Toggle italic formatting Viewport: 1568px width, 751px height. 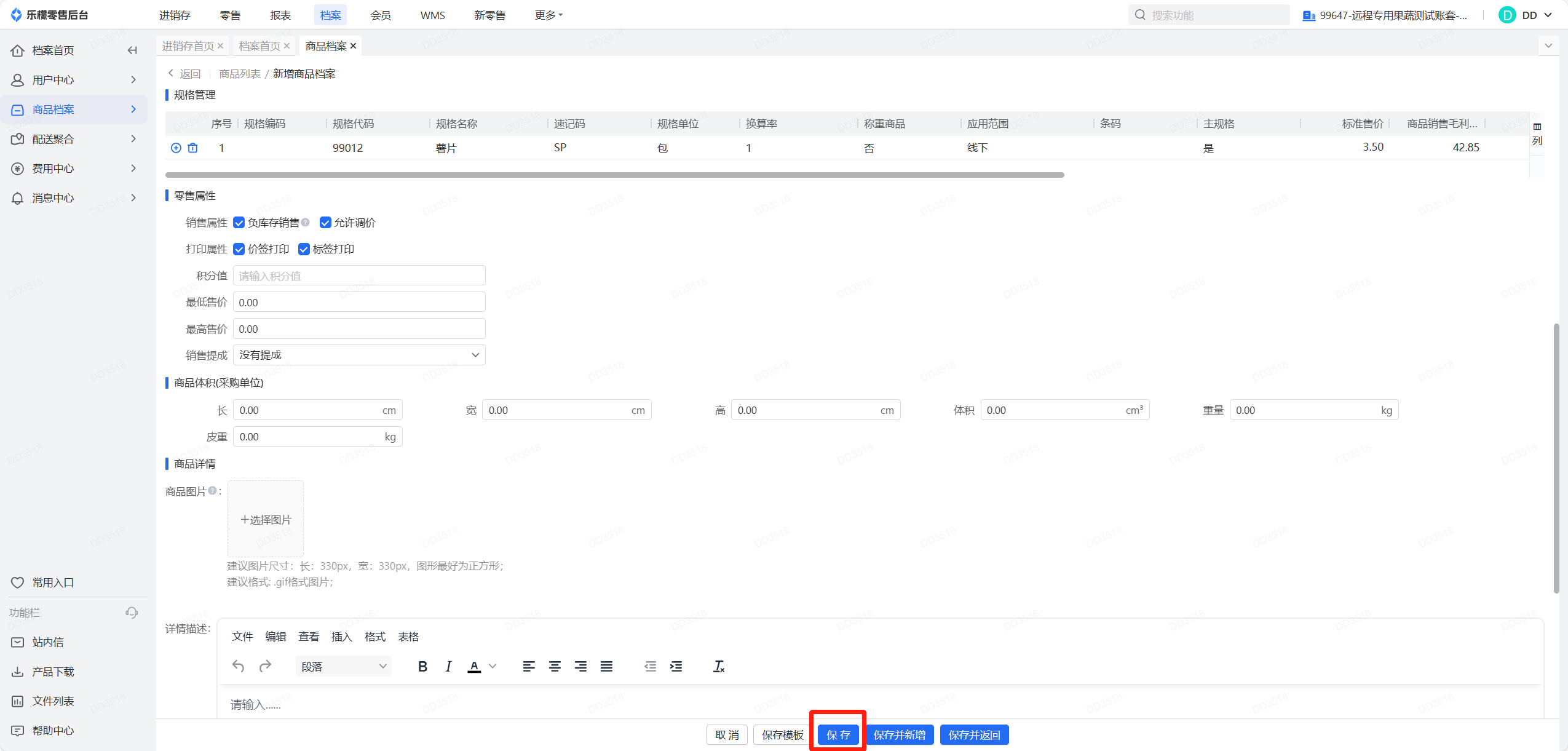448,667
